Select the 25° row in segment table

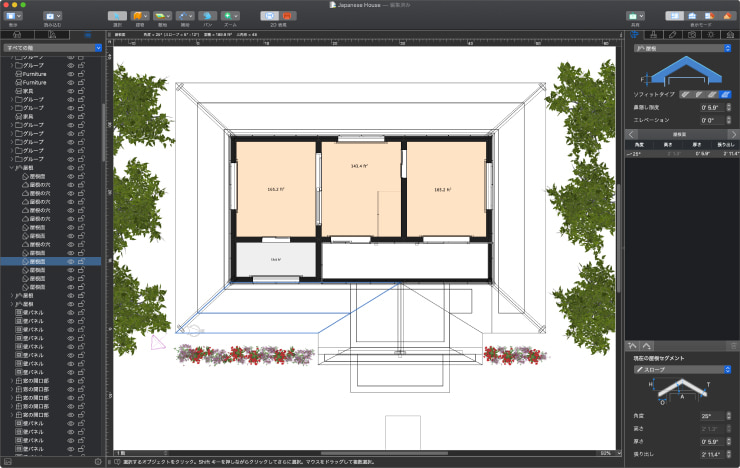pos(682,154)
